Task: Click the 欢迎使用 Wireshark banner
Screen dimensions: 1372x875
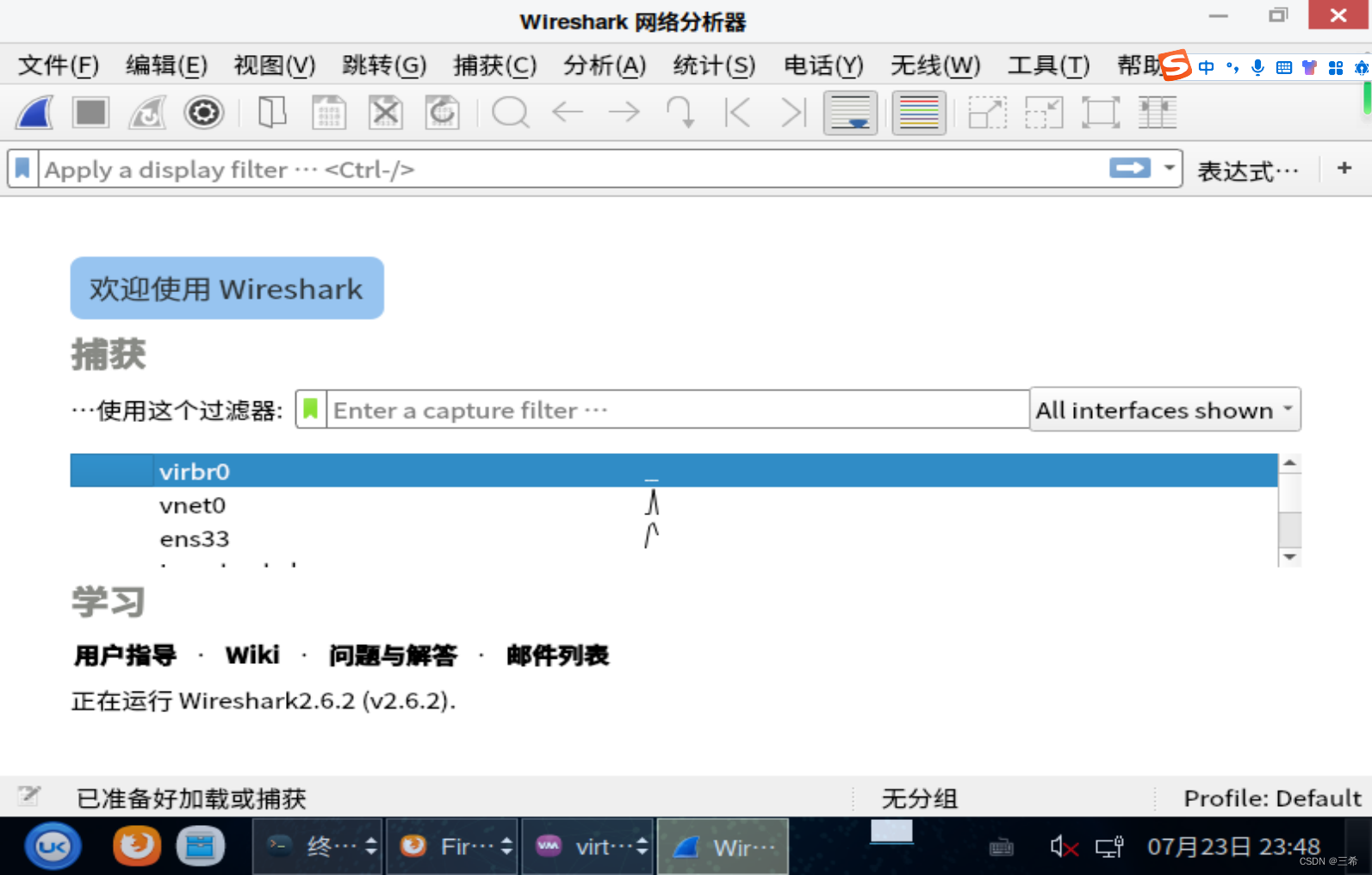Action: point(227,289)
